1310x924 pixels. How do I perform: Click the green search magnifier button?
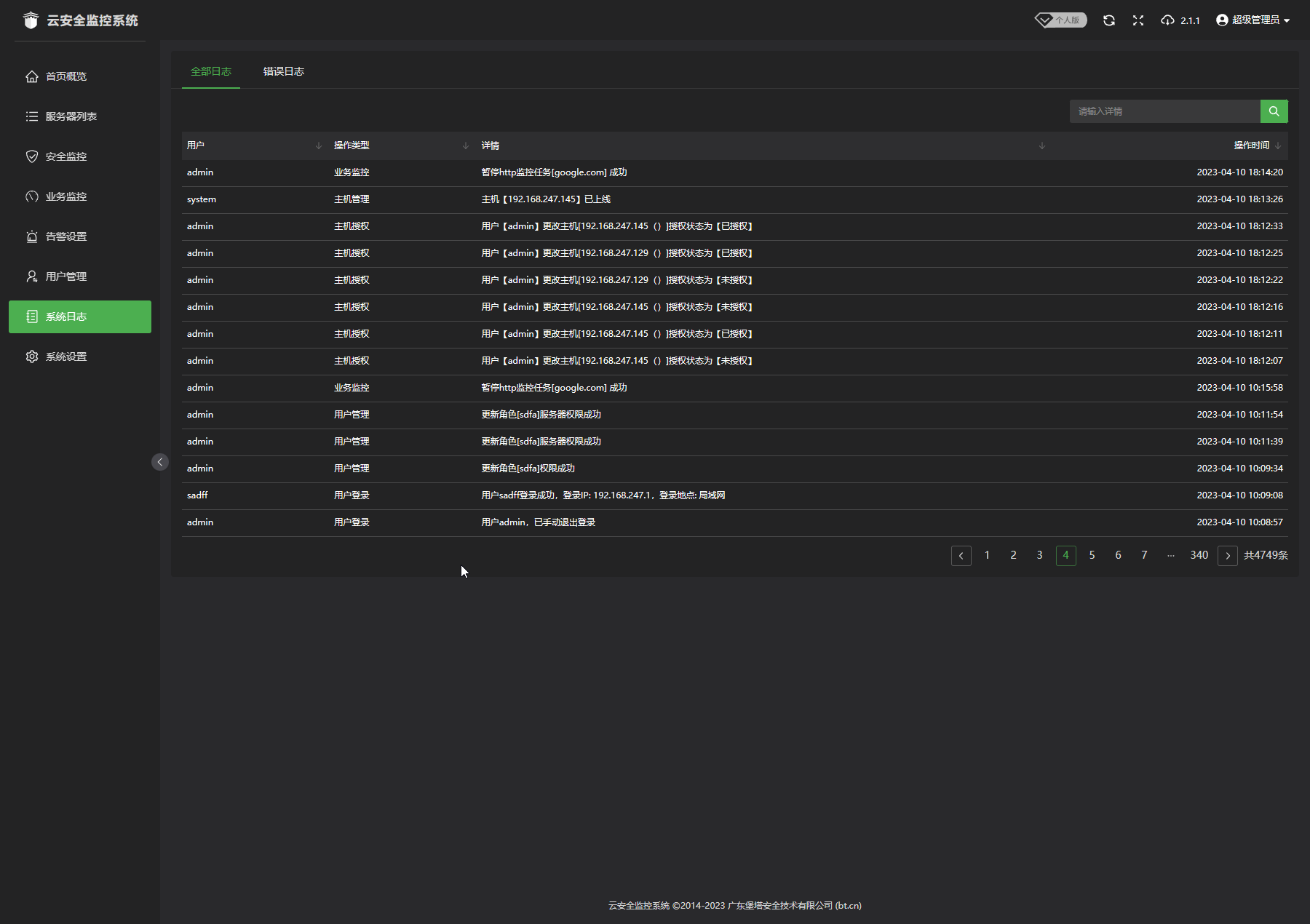click(1274, 111)
